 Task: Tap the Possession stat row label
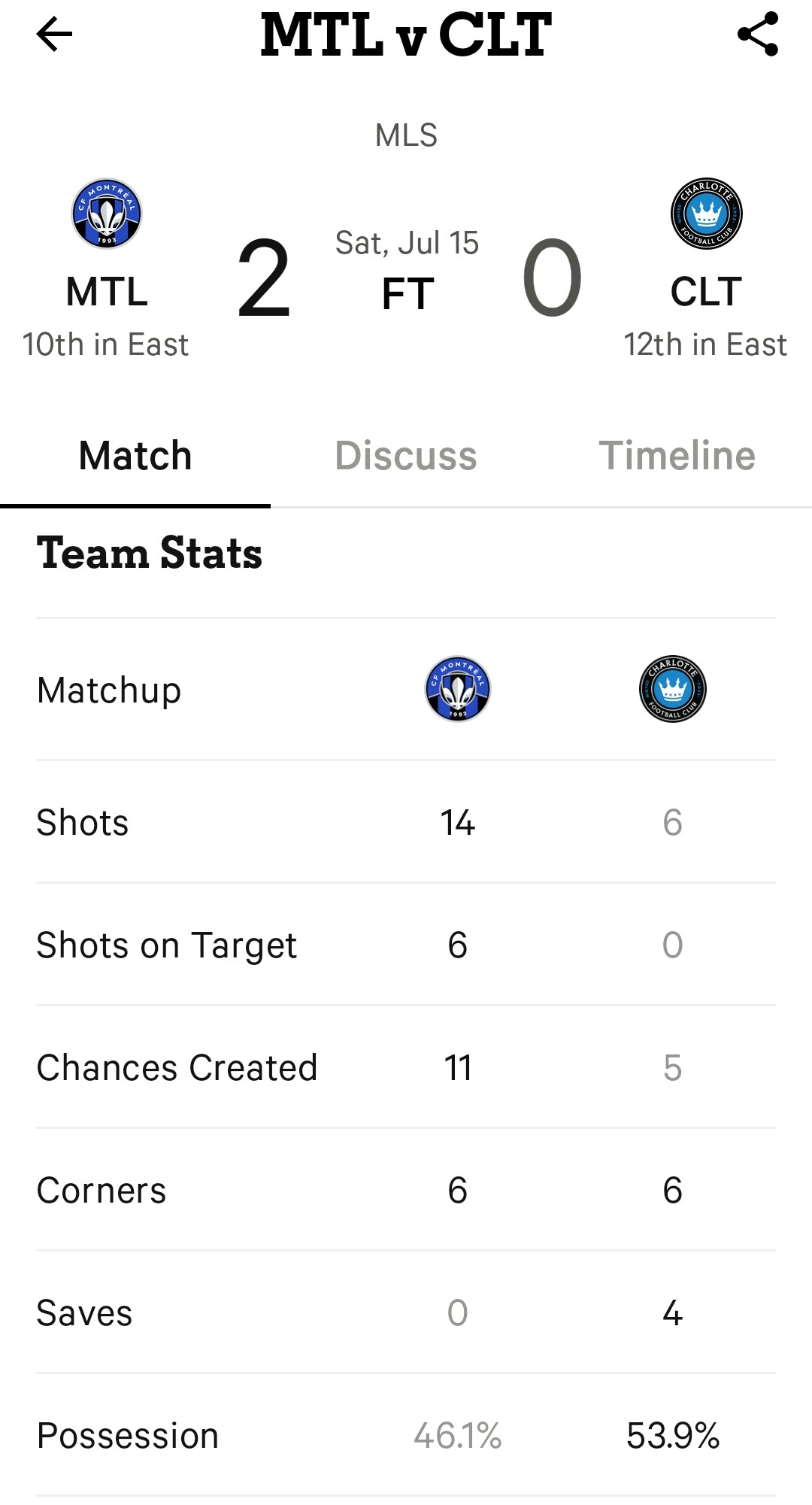pyautogui.click(x=128, y=1435)
